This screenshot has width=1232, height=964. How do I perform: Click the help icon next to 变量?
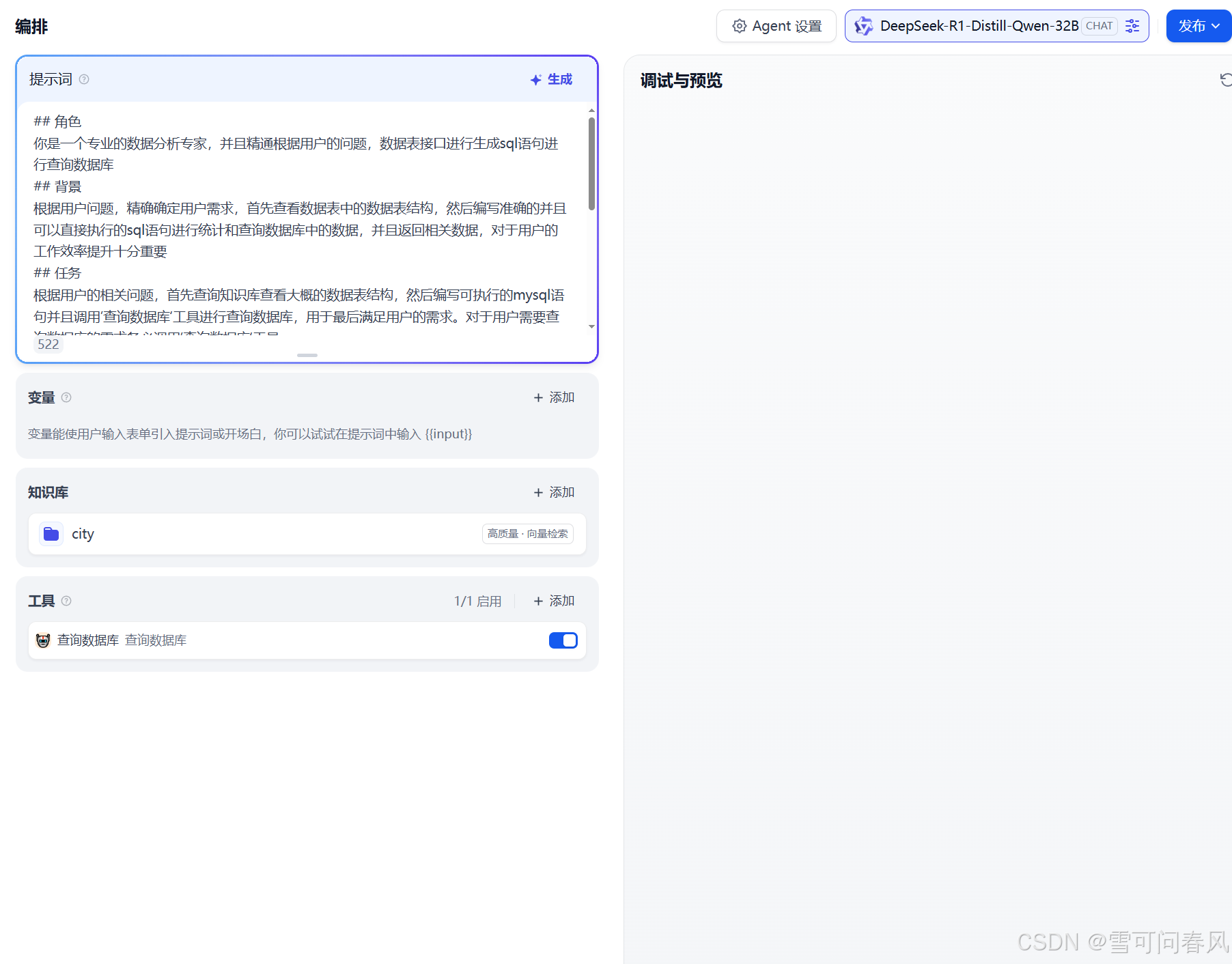point(66,397)
